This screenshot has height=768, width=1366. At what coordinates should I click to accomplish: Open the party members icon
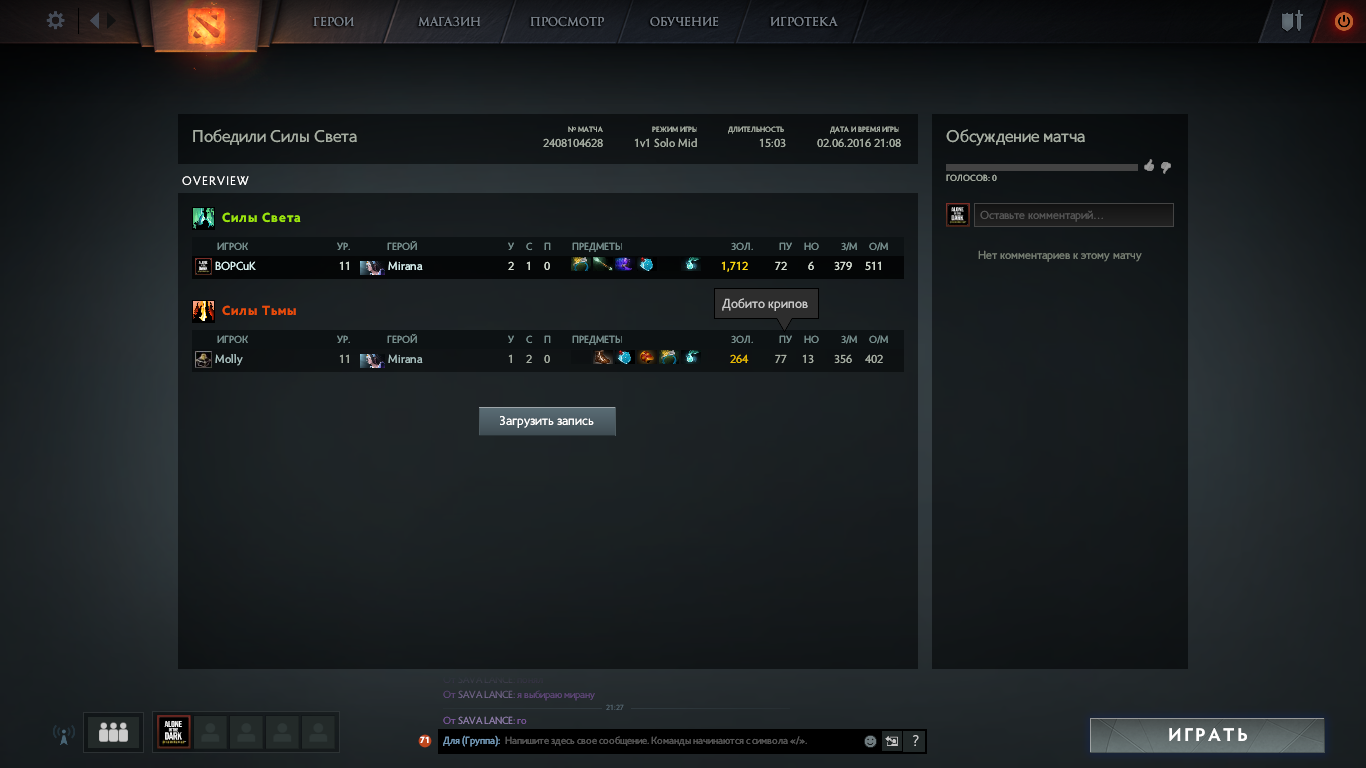[x=113, y=733]
